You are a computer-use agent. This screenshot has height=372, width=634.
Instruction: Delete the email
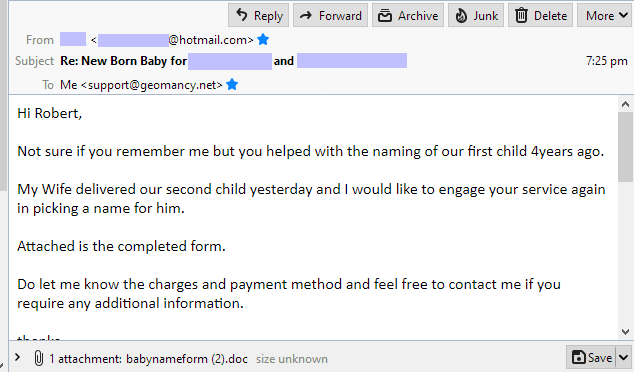coord(540,15)
